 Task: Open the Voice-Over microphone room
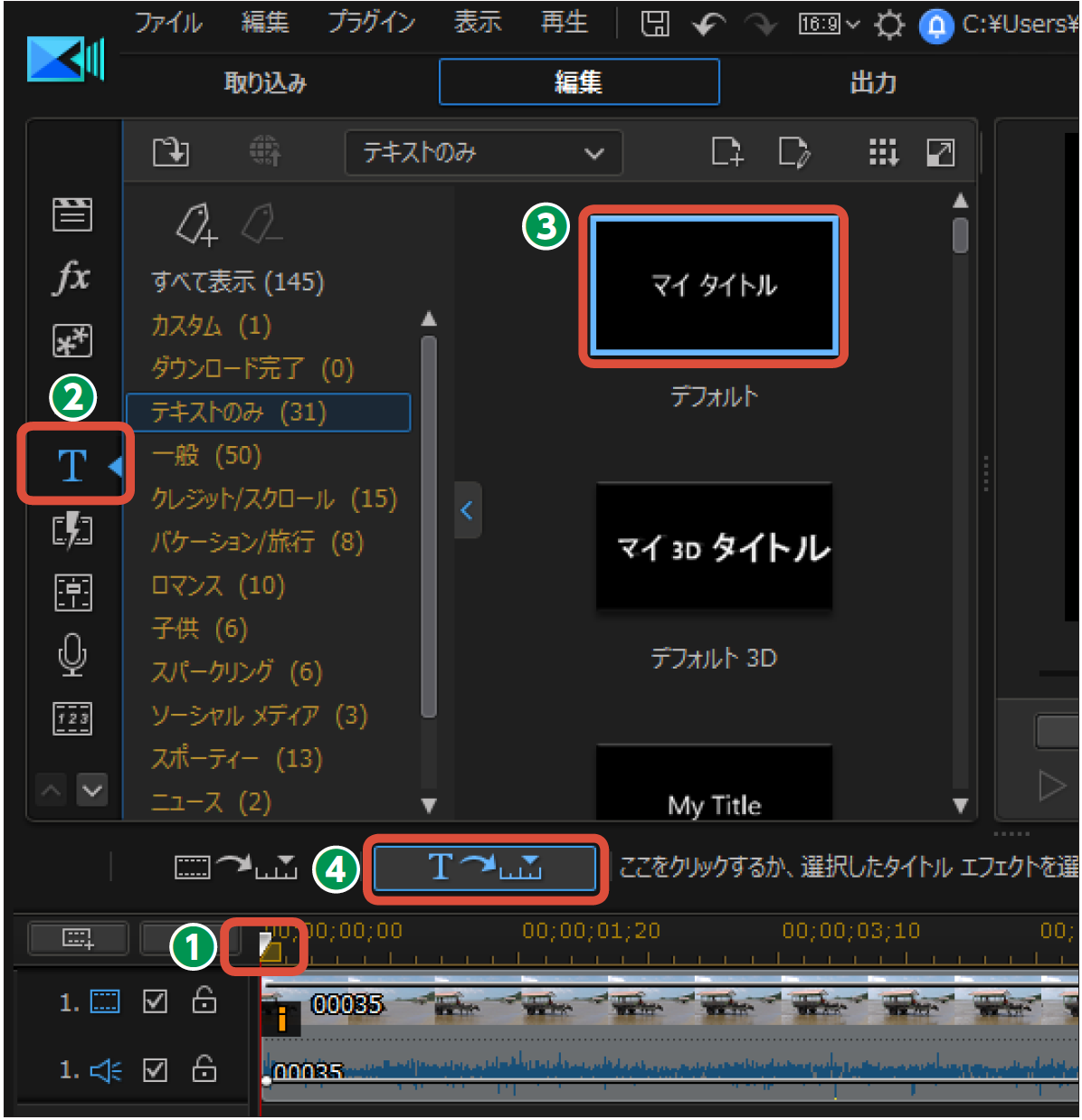(72, 655)
